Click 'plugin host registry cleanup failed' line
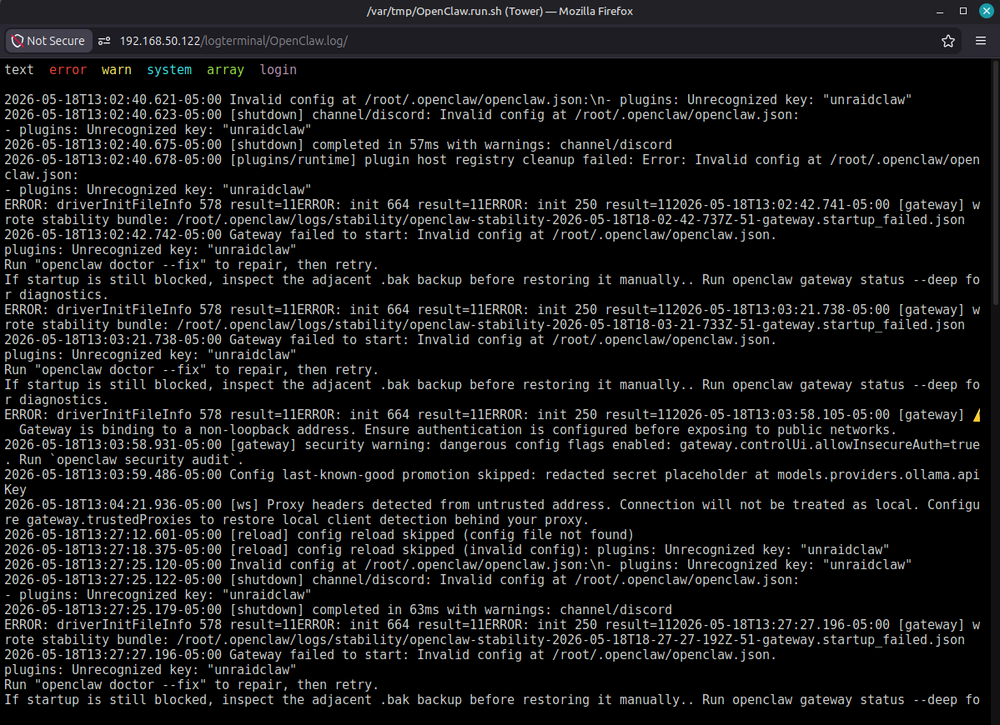Screen dimensions: 1000x725 (x=492, y=160)
